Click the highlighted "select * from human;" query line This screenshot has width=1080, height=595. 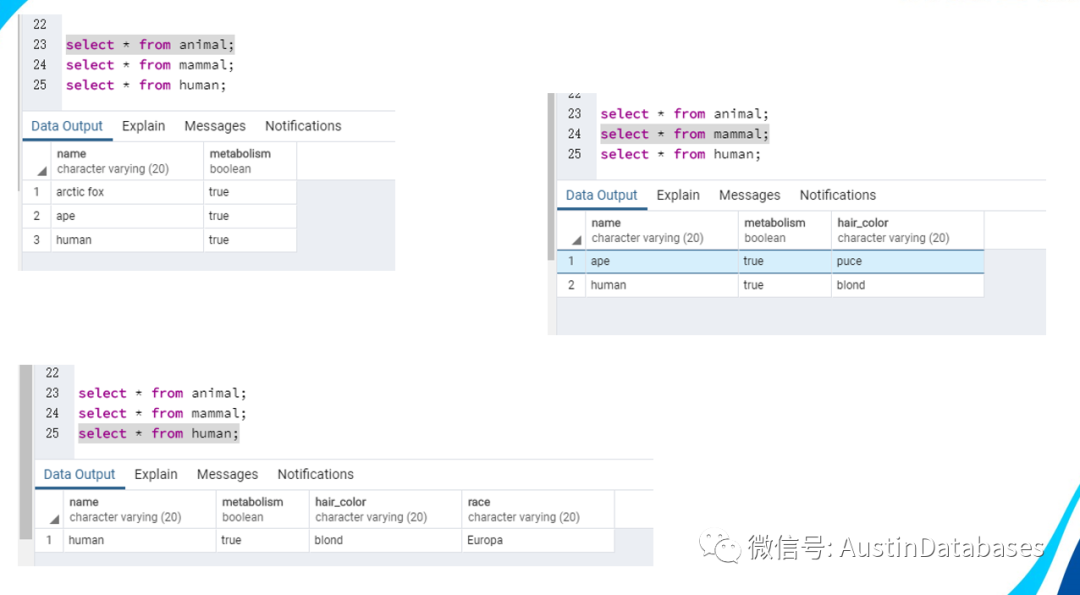click(158, 433)
